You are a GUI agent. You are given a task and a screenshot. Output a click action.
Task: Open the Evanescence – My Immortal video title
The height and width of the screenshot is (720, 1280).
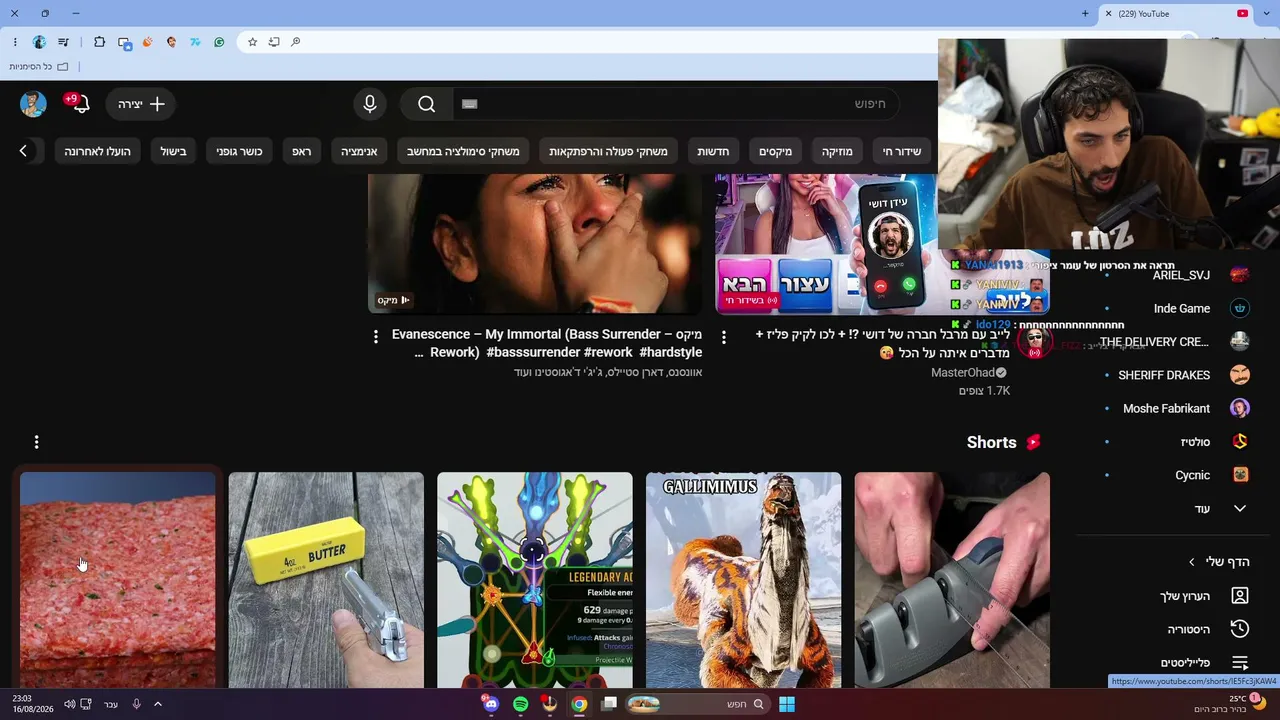pyautogui.click(x=546, y=343)
